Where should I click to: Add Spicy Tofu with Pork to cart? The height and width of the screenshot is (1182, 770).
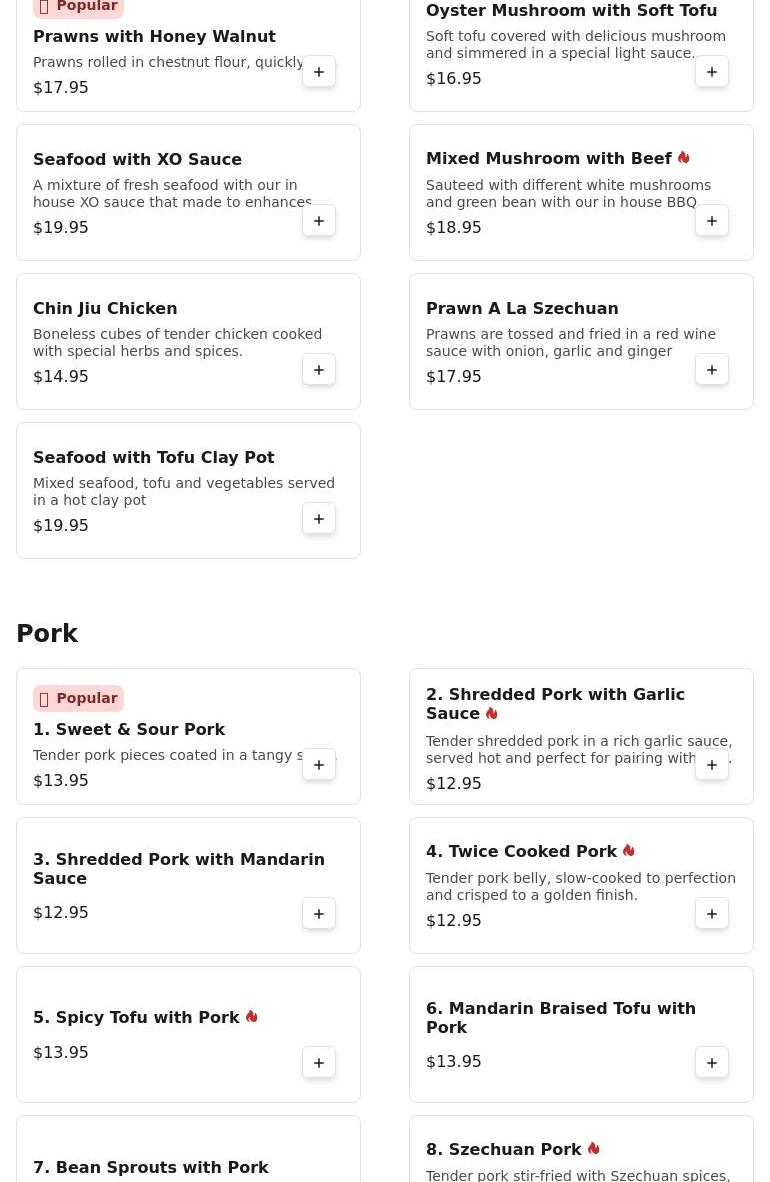pyautogui.click(x=319, y=1063)
